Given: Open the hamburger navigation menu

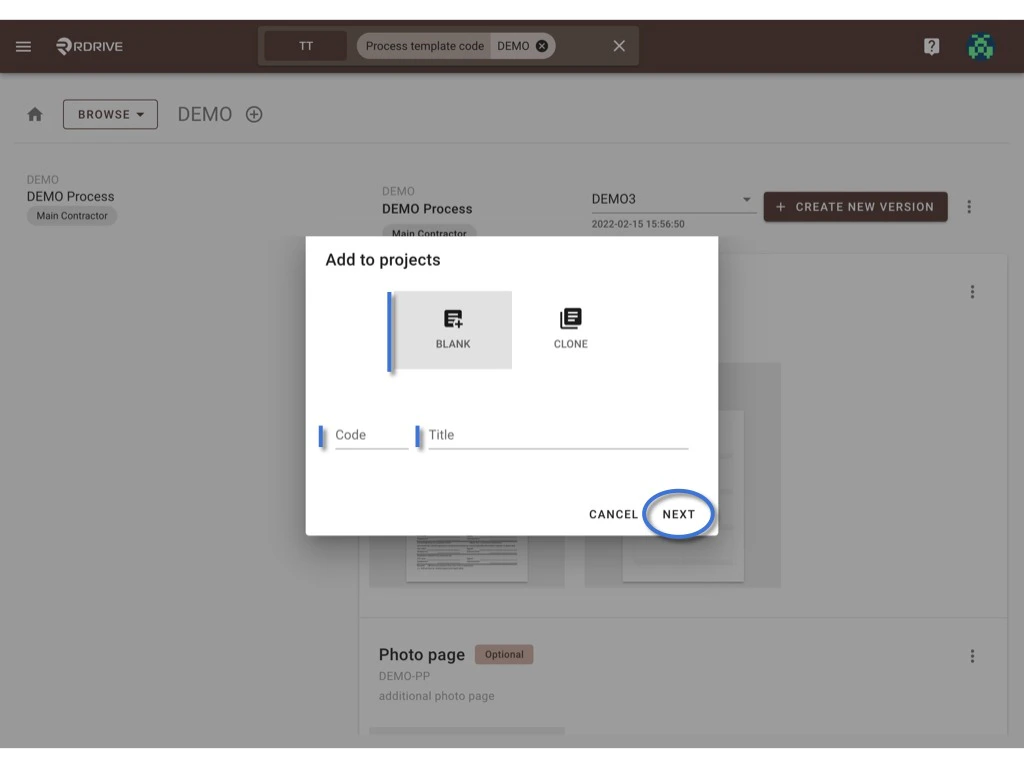Looking at the screenshot, I should click(x=23, y=45).
